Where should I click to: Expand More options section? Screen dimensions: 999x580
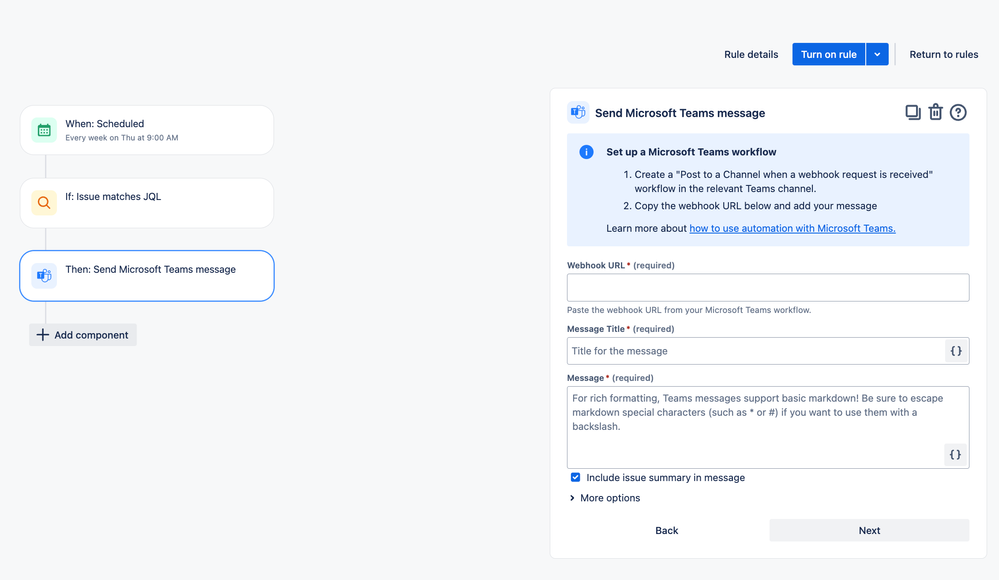click(605, 498)
